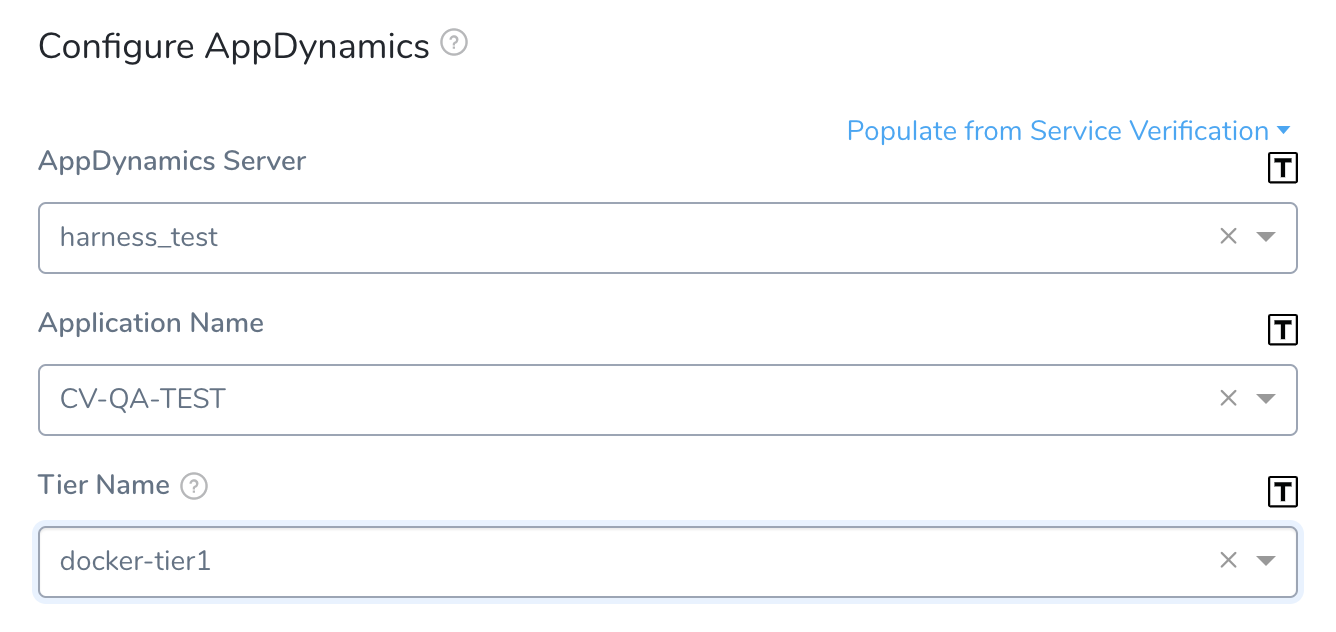
Task: Clear the harness_test selection with X
Action: coord(1228,237)
